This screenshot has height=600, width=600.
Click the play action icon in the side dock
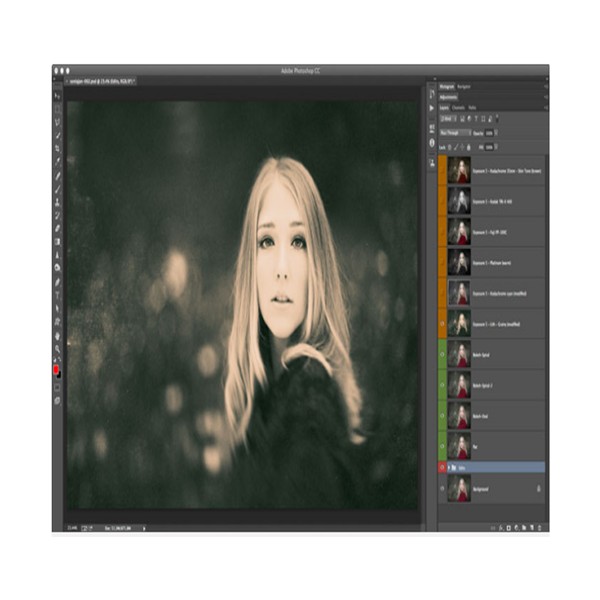click(432, 106)
